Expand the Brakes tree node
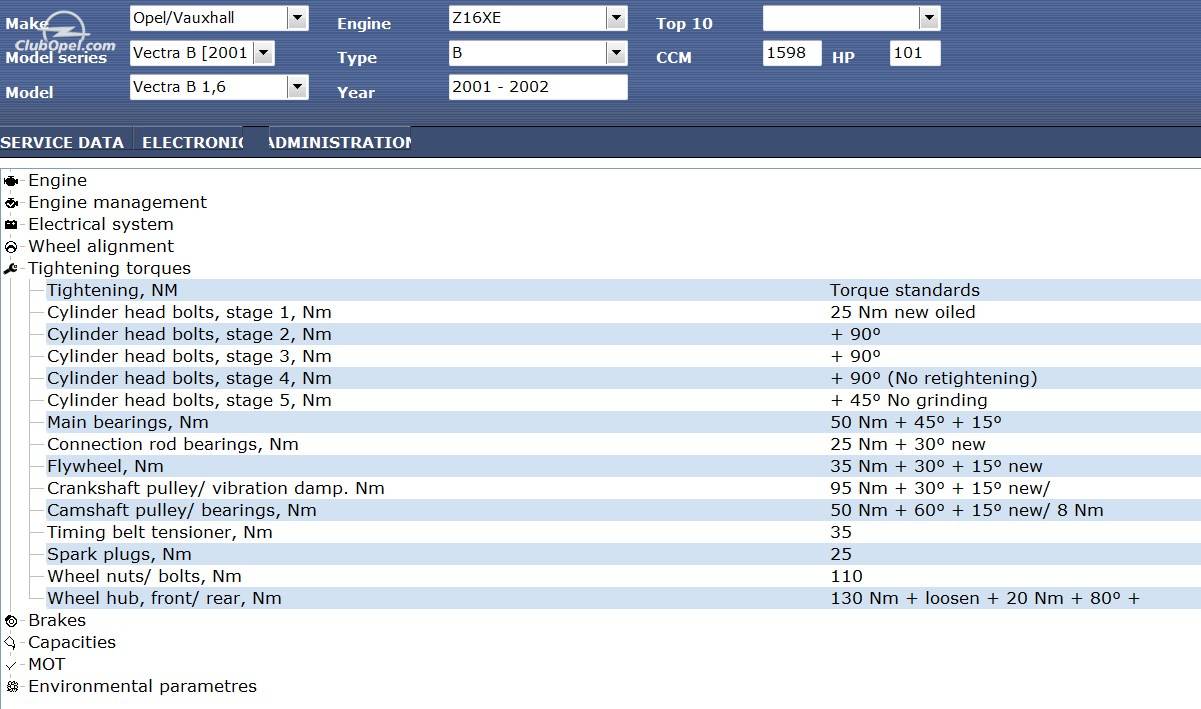 pyautogui.click(x=57, y=620)
